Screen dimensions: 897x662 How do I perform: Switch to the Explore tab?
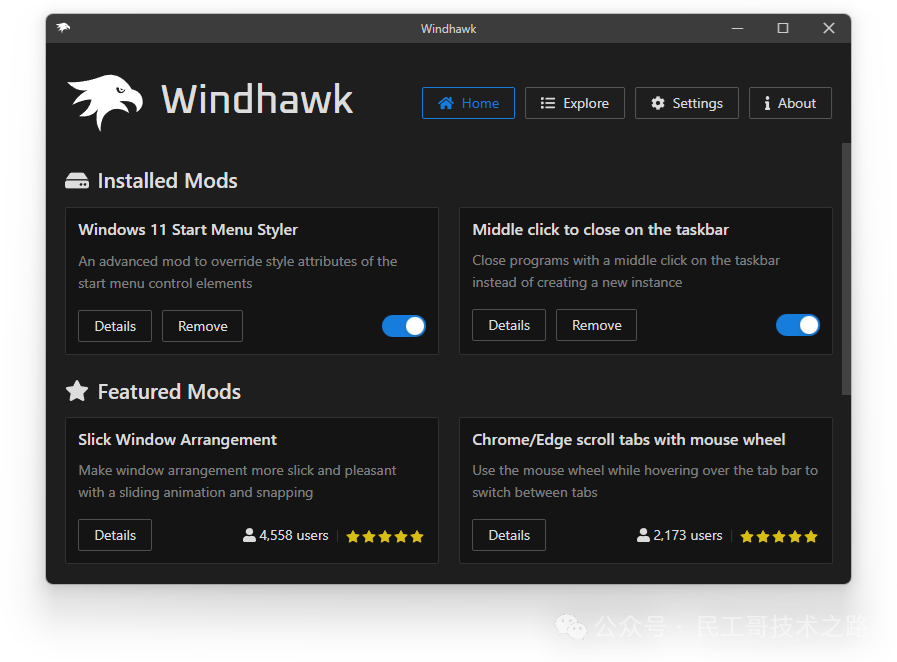(575, 103)
